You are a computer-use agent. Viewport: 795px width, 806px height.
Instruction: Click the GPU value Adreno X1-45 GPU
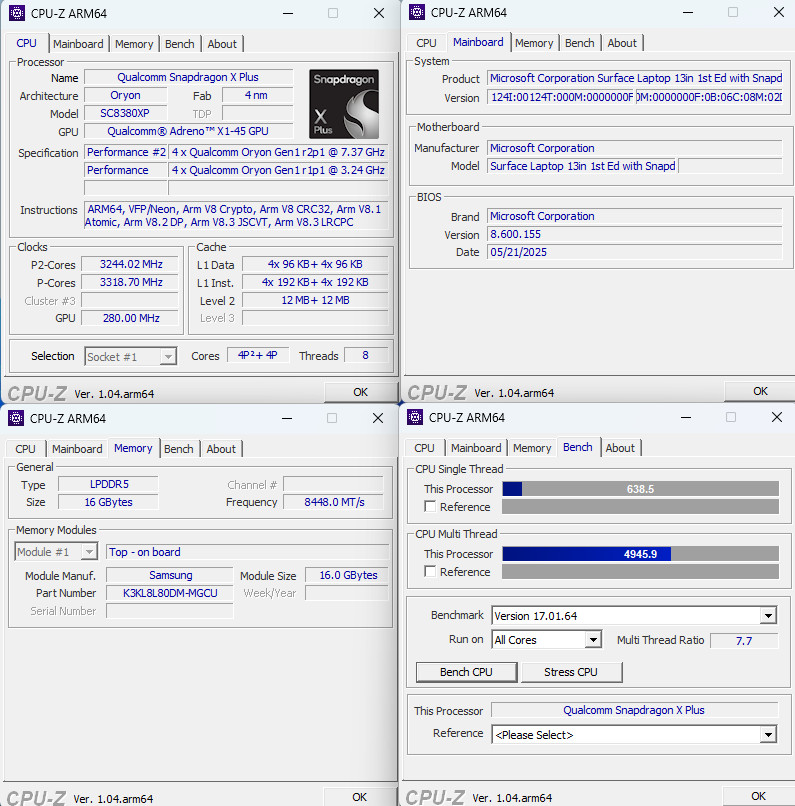pos(188,131)
